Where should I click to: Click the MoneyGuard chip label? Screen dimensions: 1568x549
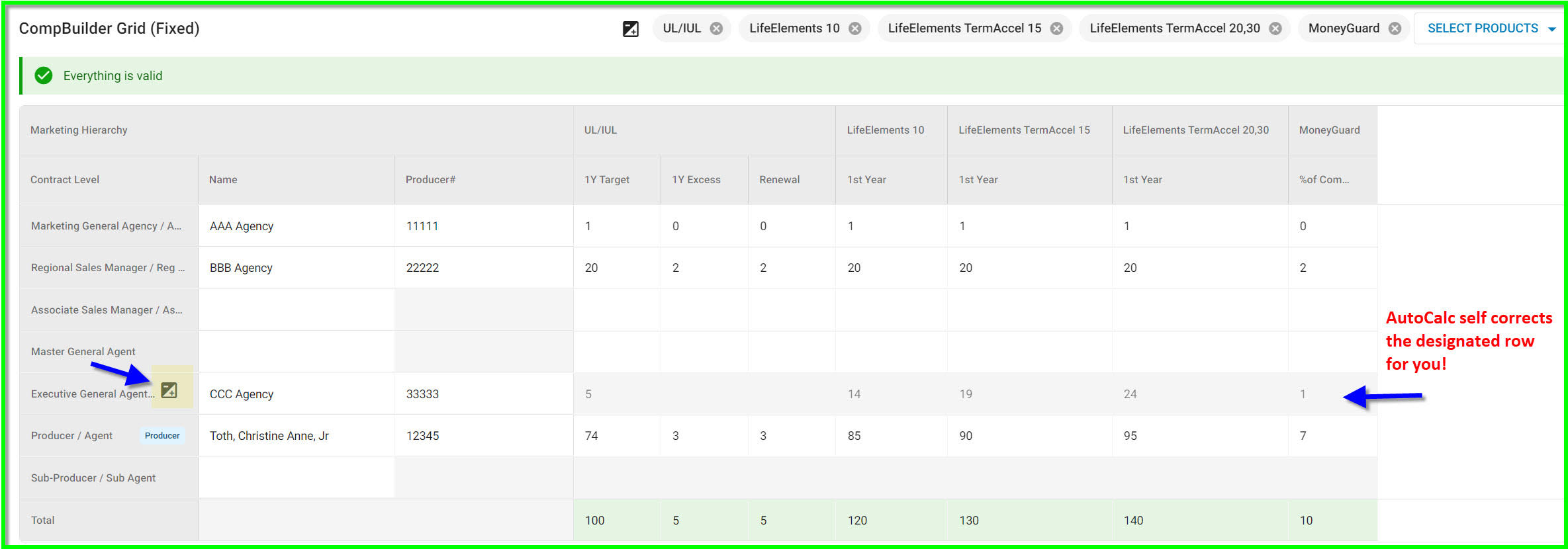(1344, 28)
